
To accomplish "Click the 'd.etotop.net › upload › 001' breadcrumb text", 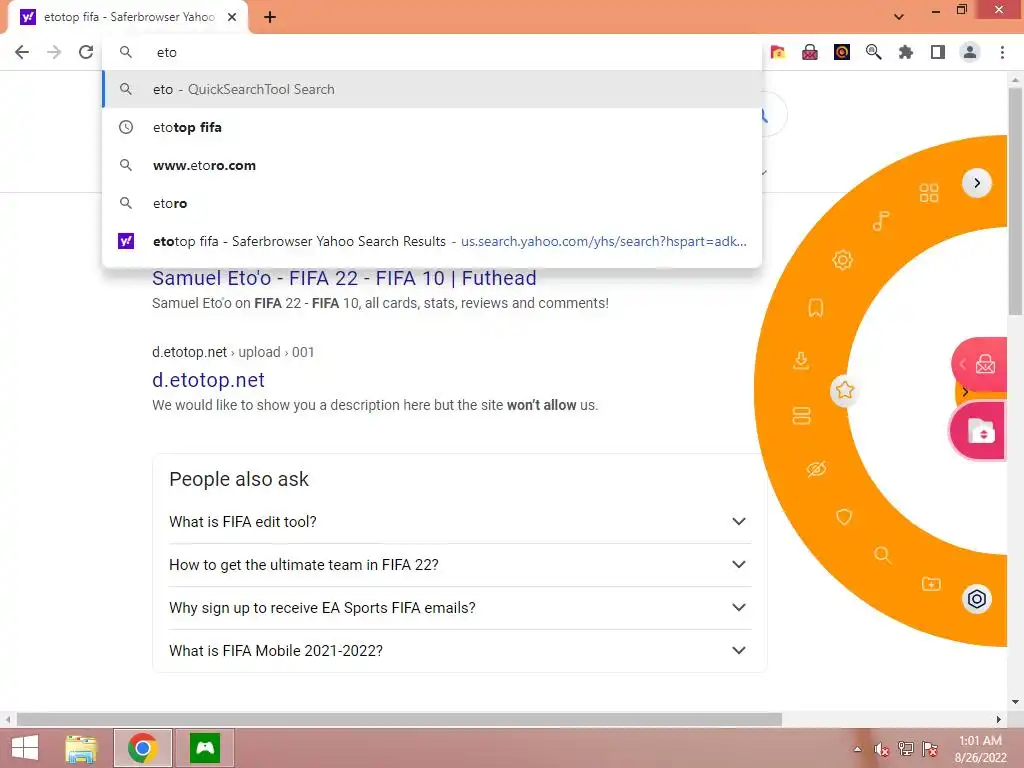I will 233,352.
